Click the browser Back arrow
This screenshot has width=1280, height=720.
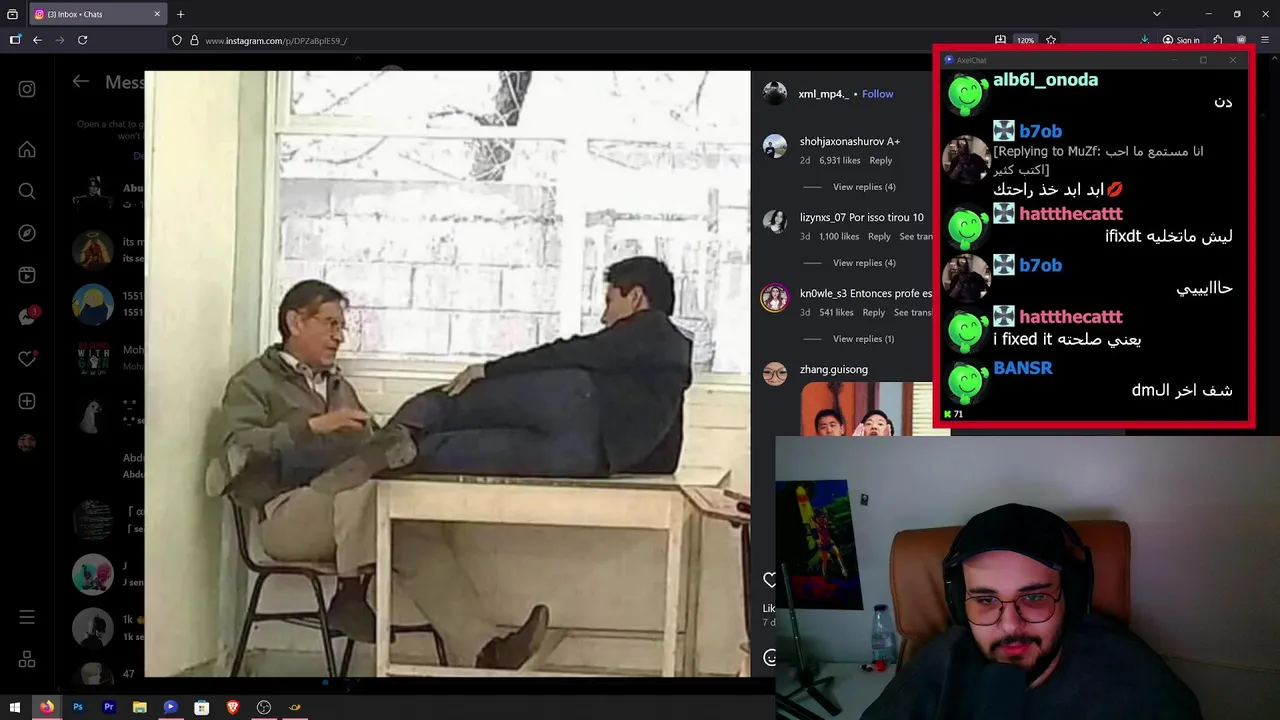(37, 40)
